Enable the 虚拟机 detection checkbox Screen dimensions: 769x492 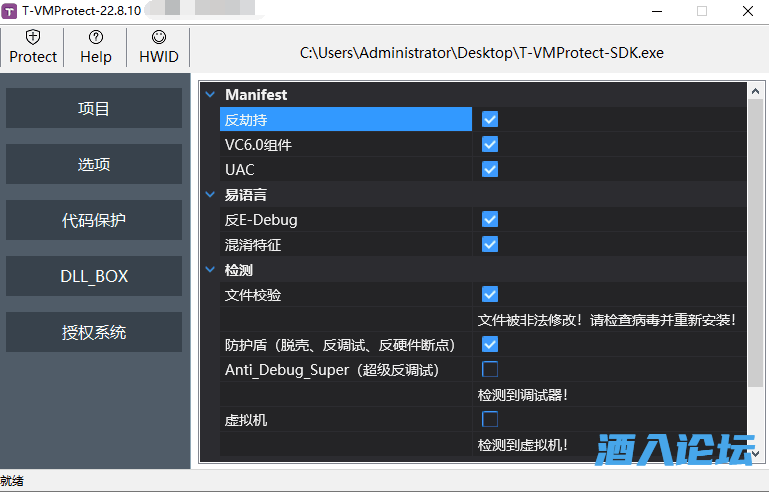click(x=490, y=419)
